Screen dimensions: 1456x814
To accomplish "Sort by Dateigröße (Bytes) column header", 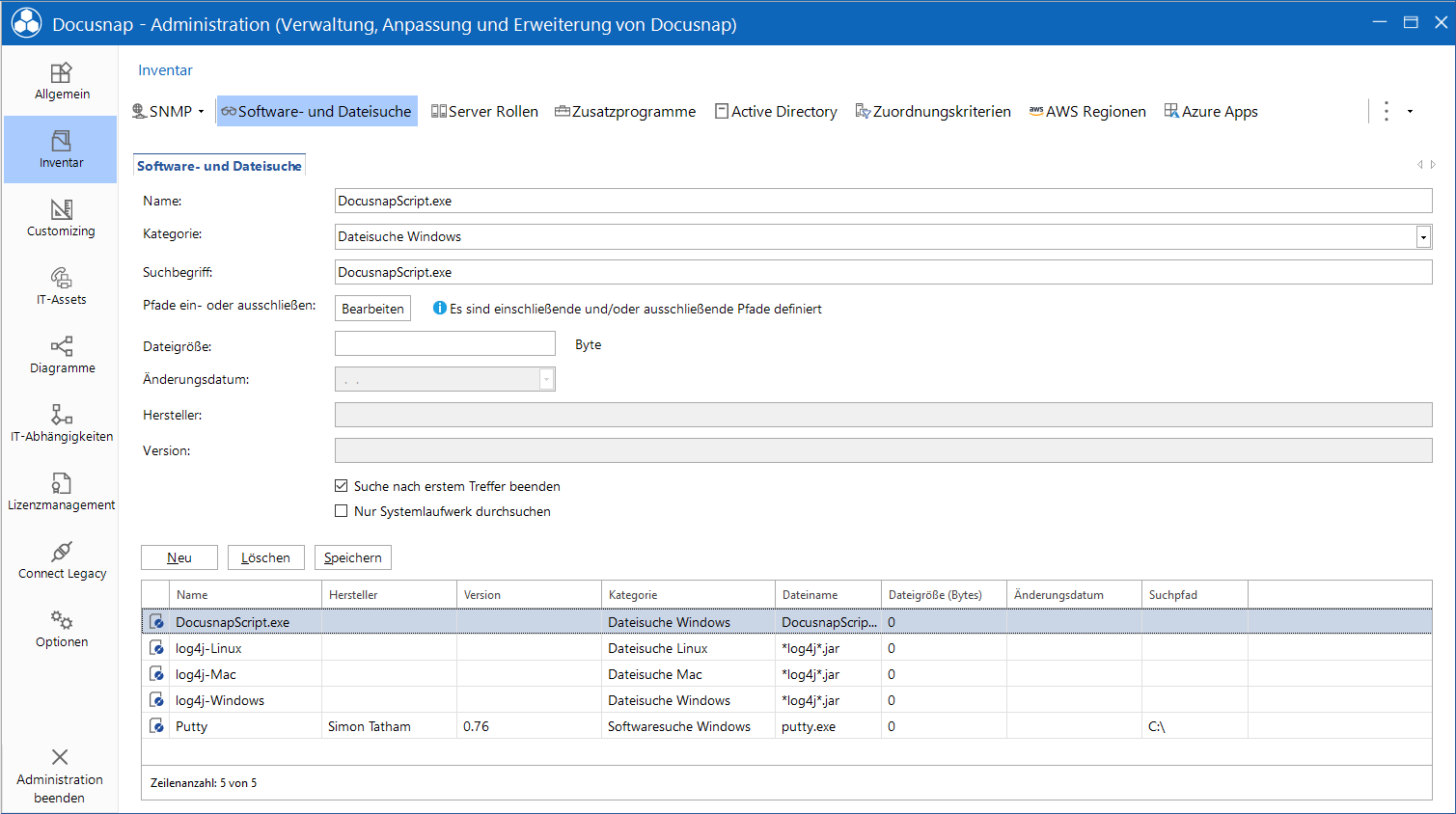I will 944,594.
